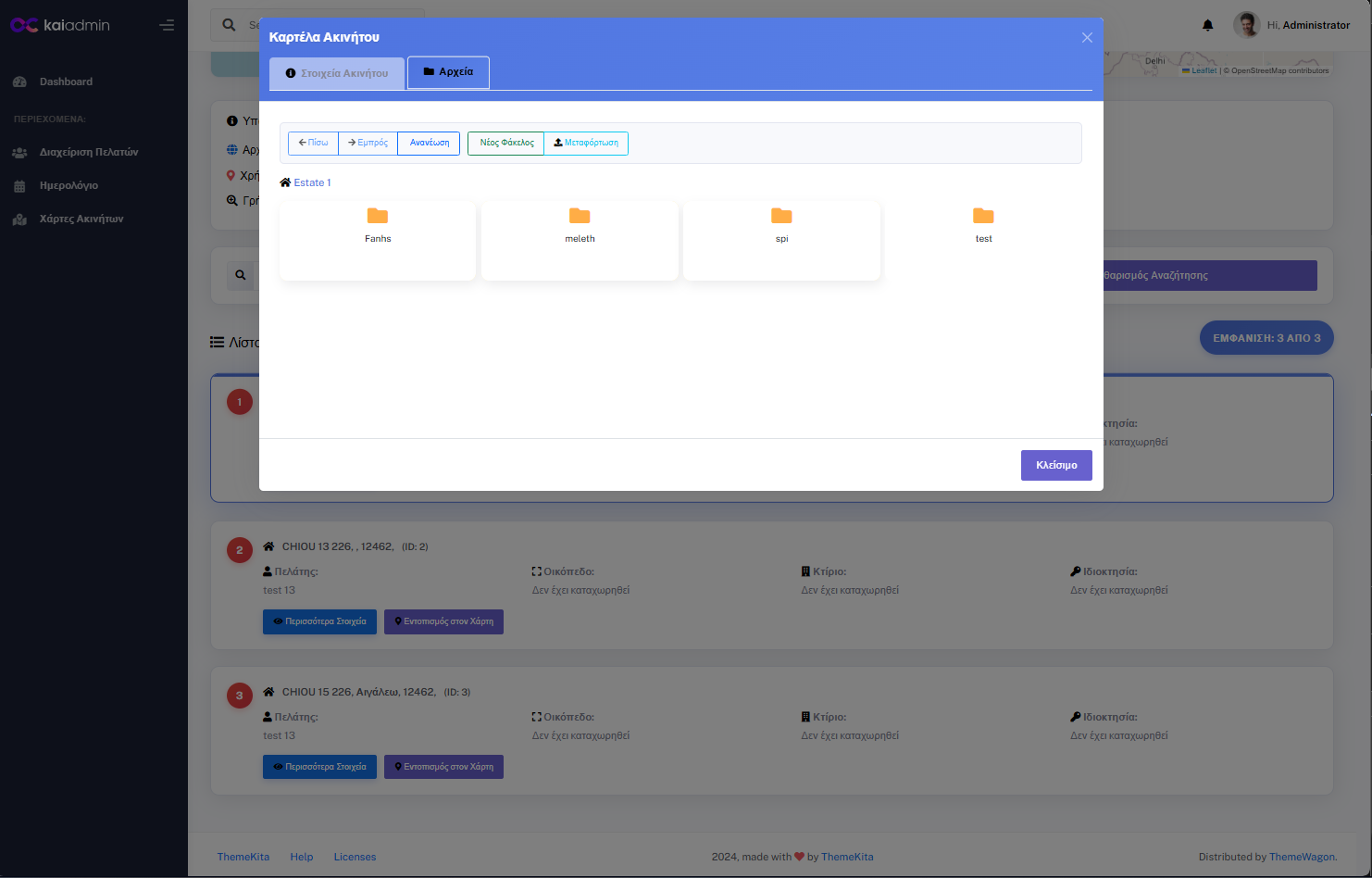
Task: Click the Estate 1 home breadcrumb
Action: click(x=306, y=182)
